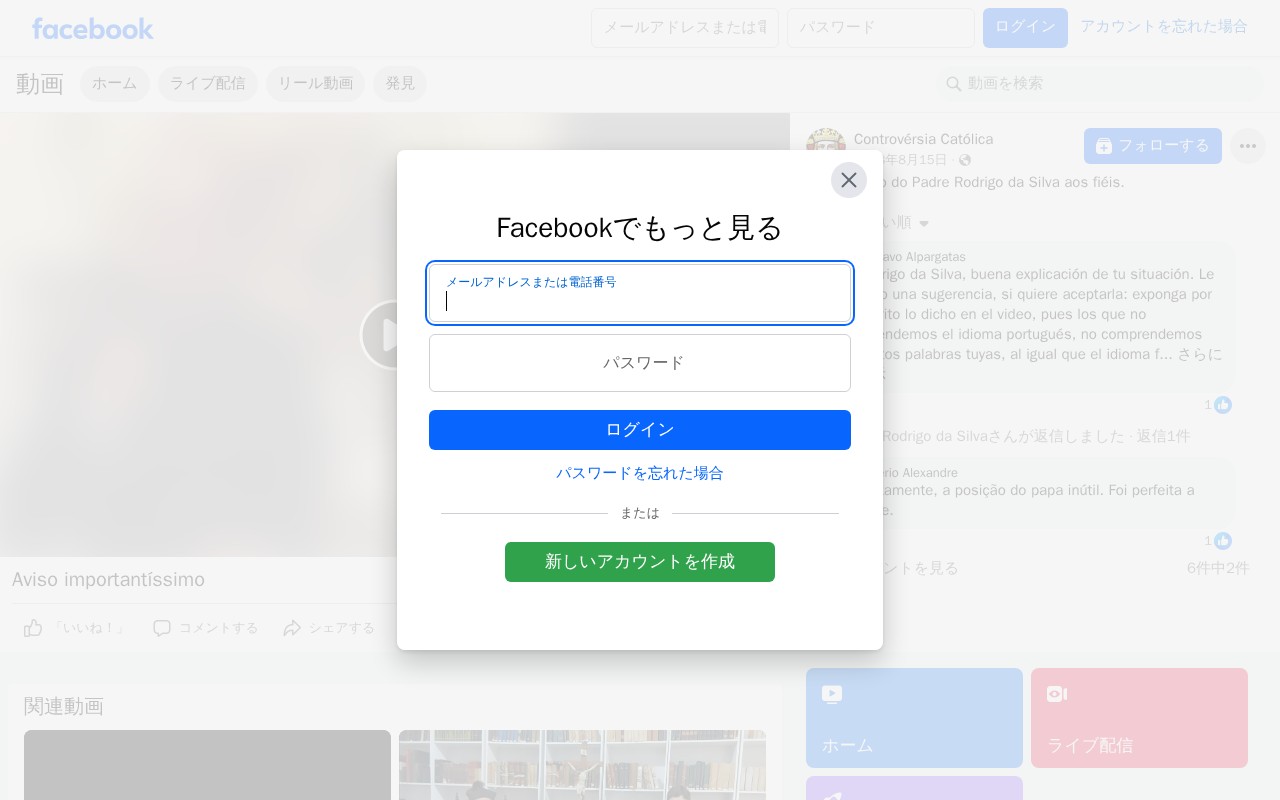Click the header ログイン button
This screenshot has width=1280, height=800.
click(1025, 28)
